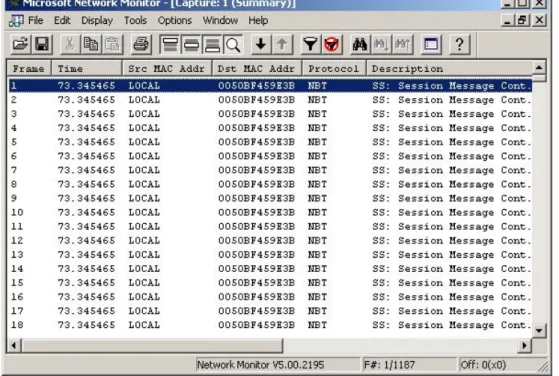Select frame 10 row
Screen dimensions: 559x376
270,212
